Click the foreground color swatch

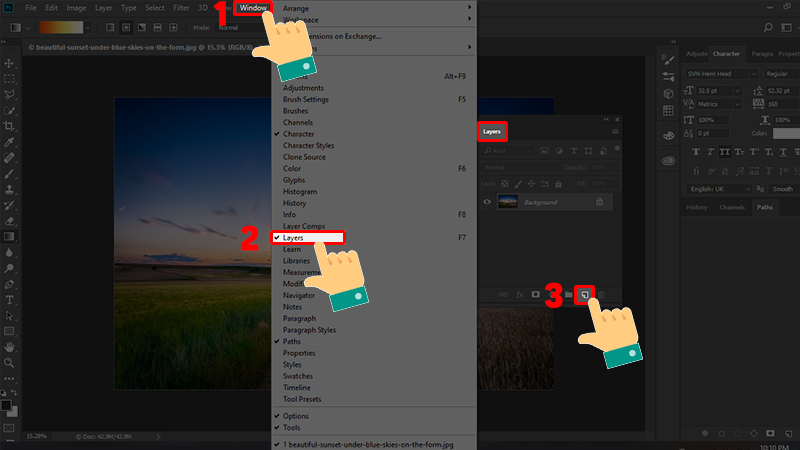[x=6, y=406]
